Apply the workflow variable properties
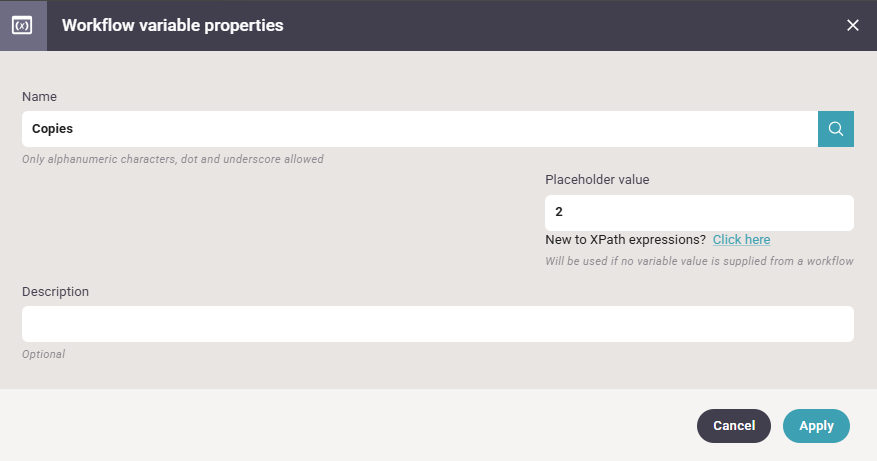Viewport: 877px width, 461px height. pos(816,426)
